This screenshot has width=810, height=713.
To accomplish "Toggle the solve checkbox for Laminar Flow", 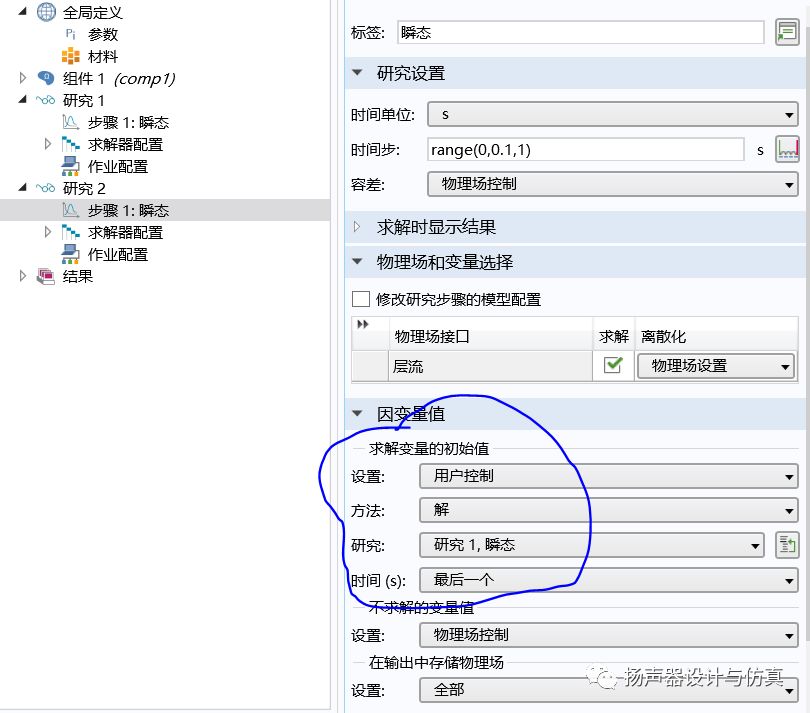I will 613,366.
